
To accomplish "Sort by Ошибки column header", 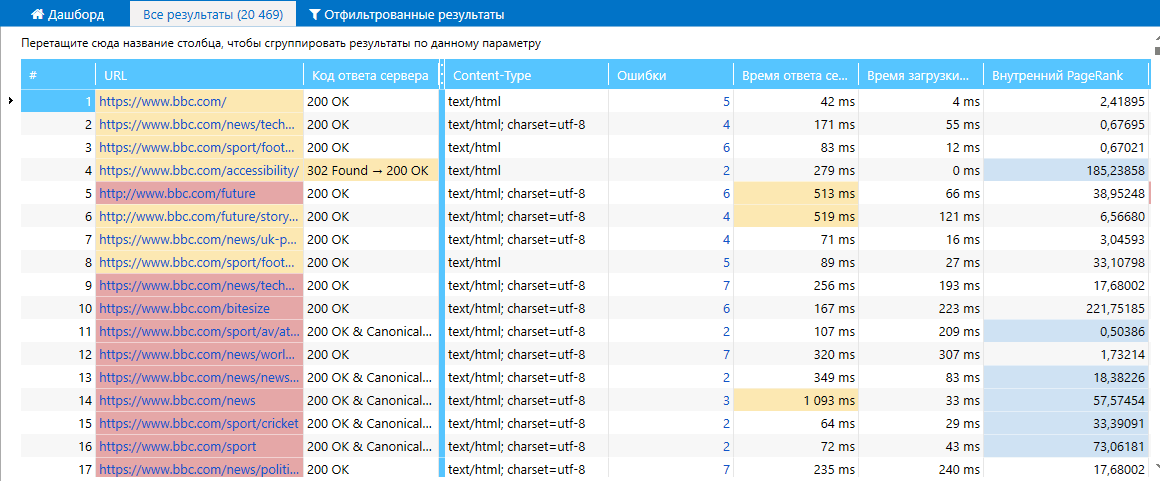I will 671,75.
